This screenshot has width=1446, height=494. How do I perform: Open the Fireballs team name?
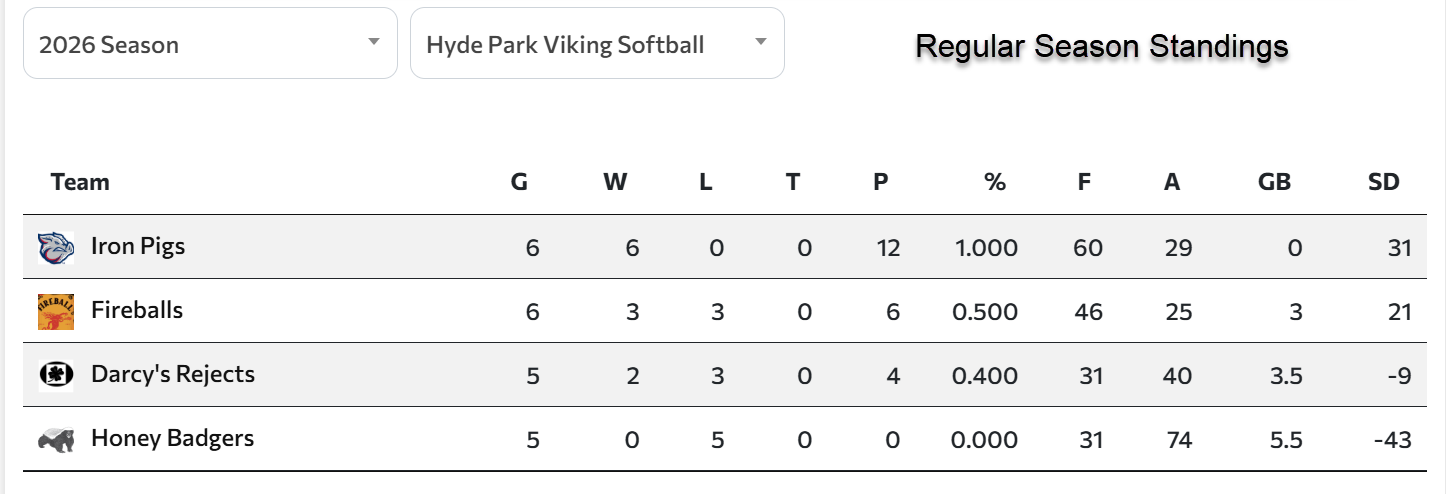coord(137,310)
